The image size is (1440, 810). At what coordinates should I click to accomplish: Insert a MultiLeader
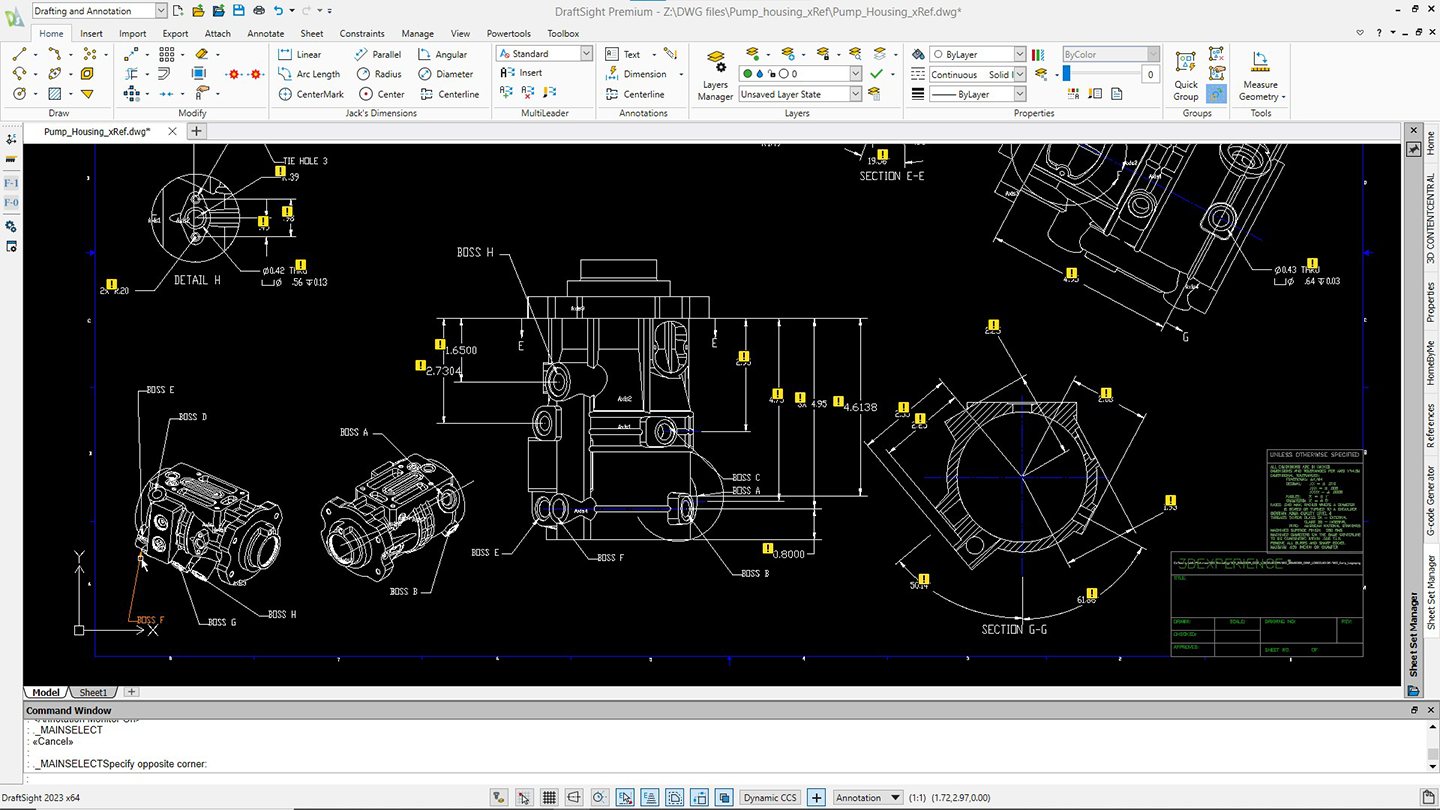[x=523, y=73]
